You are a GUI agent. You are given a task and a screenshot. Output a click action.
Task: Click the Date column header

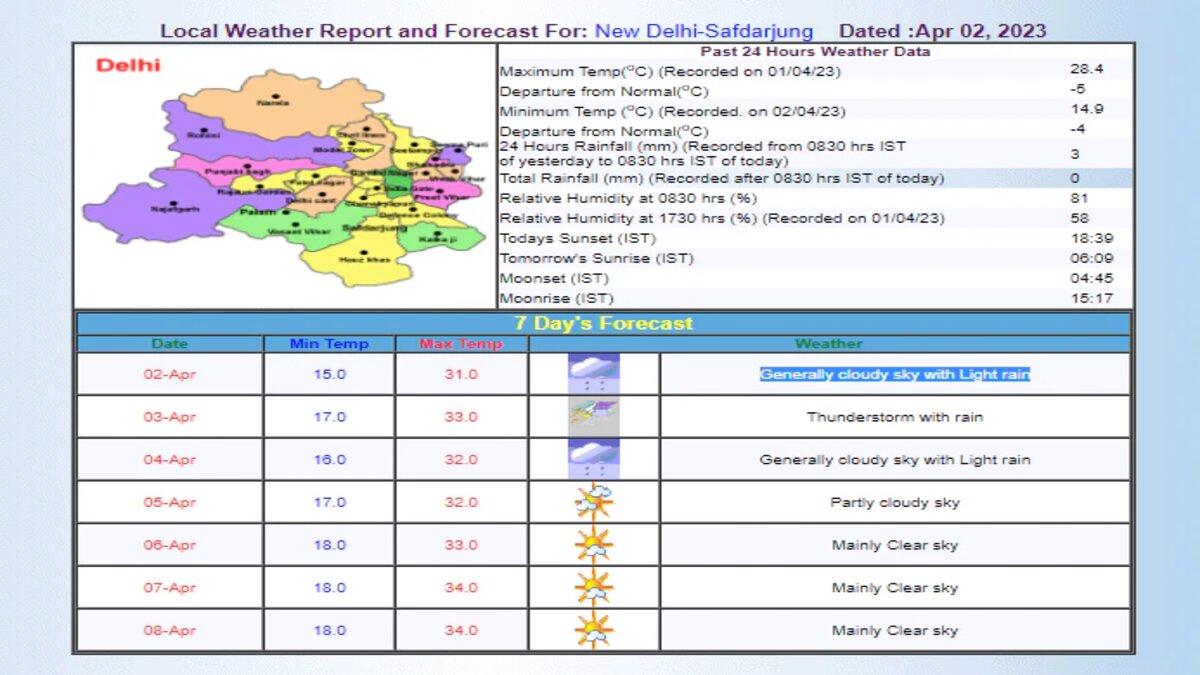(x=169, y=343)
